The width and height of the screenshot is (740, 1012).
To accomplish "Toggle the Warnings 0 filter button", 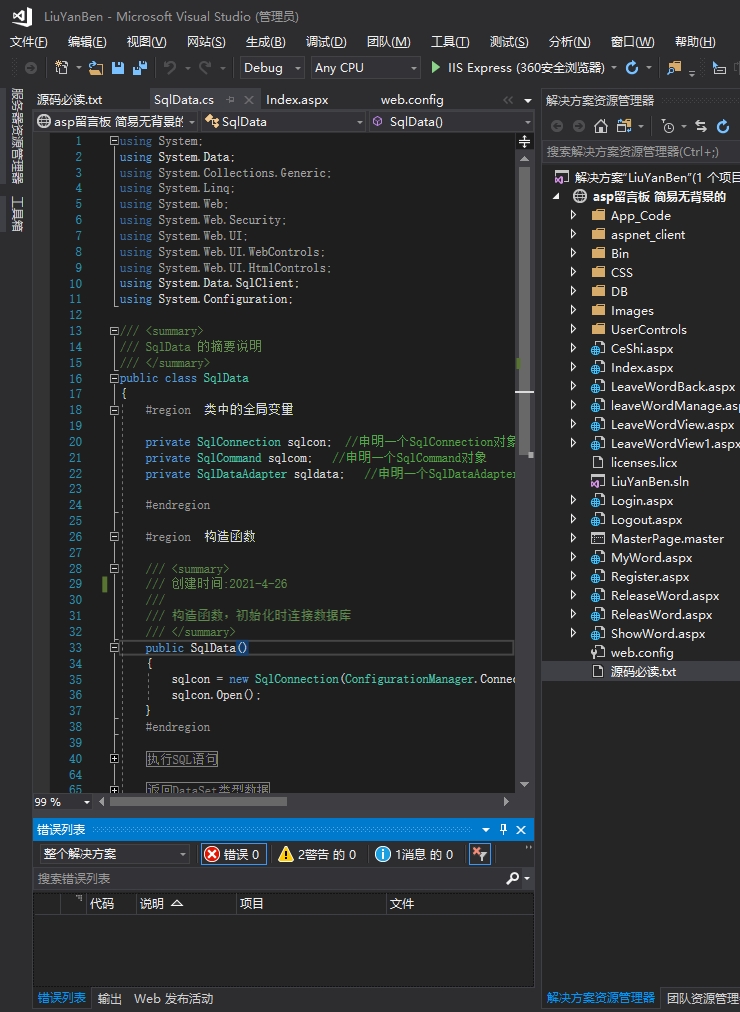I will coord(317,854).
